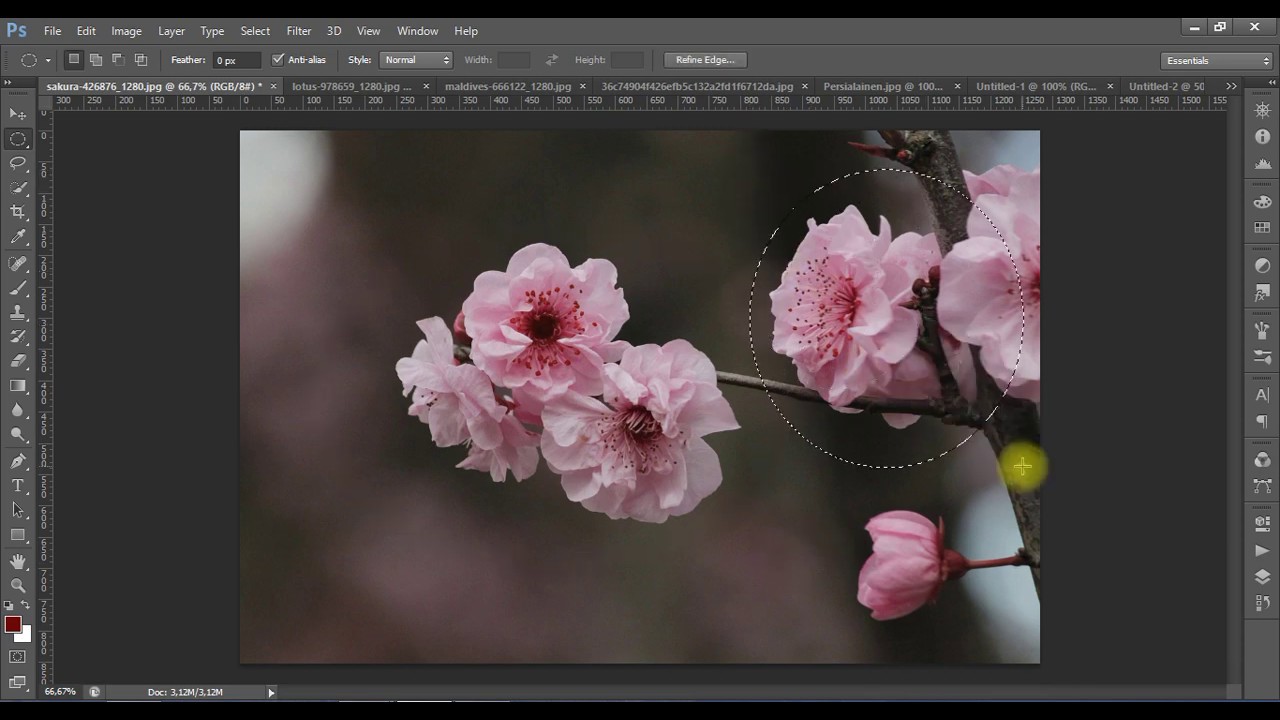
Task: Open the Navigator panel icon
Action: (x=1262, y=111)
